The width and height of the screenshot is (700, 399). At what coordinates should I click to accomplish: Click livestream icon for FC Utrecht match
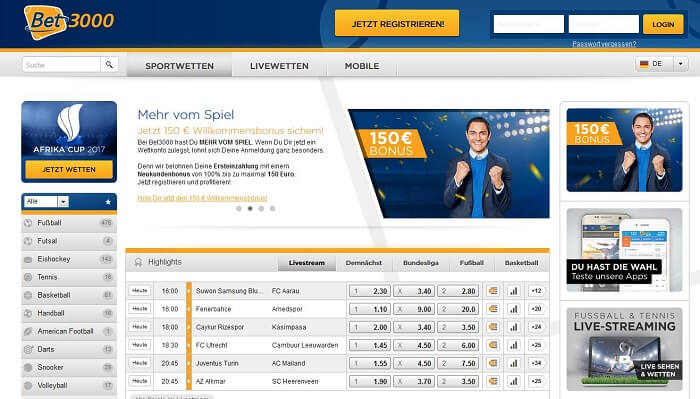[x=493, y=345]
